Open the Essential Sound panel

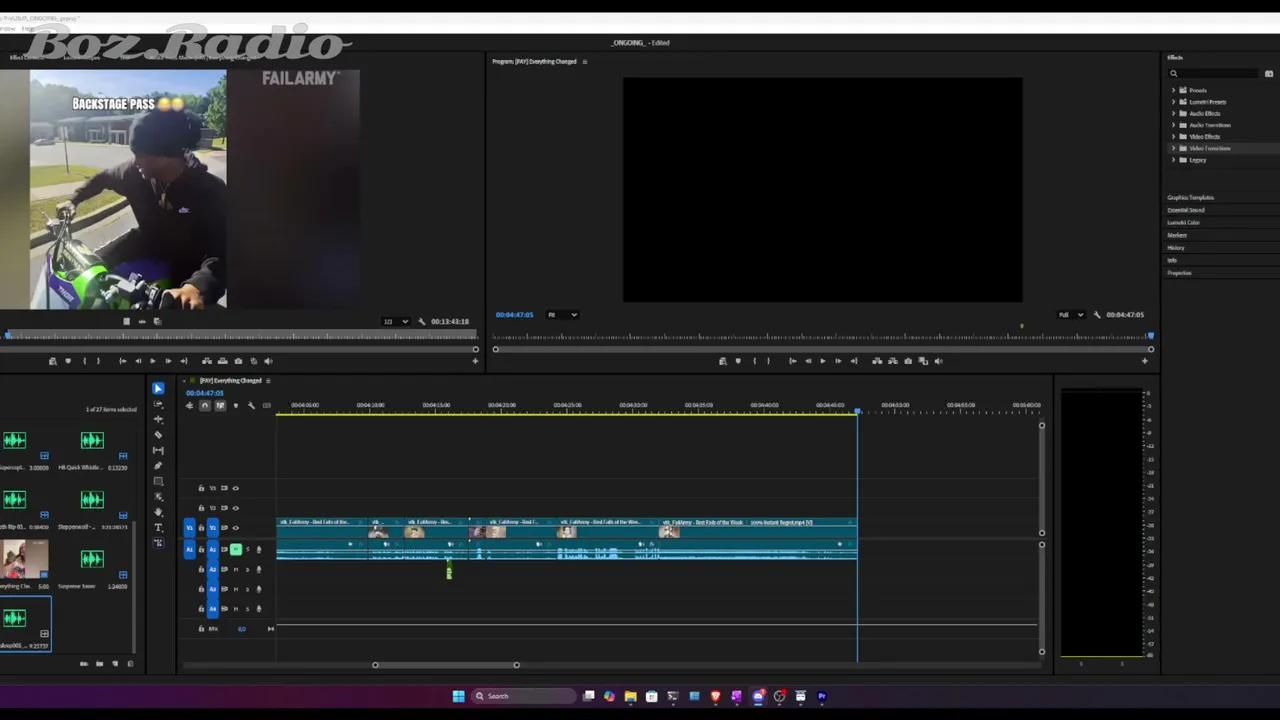1186,210
